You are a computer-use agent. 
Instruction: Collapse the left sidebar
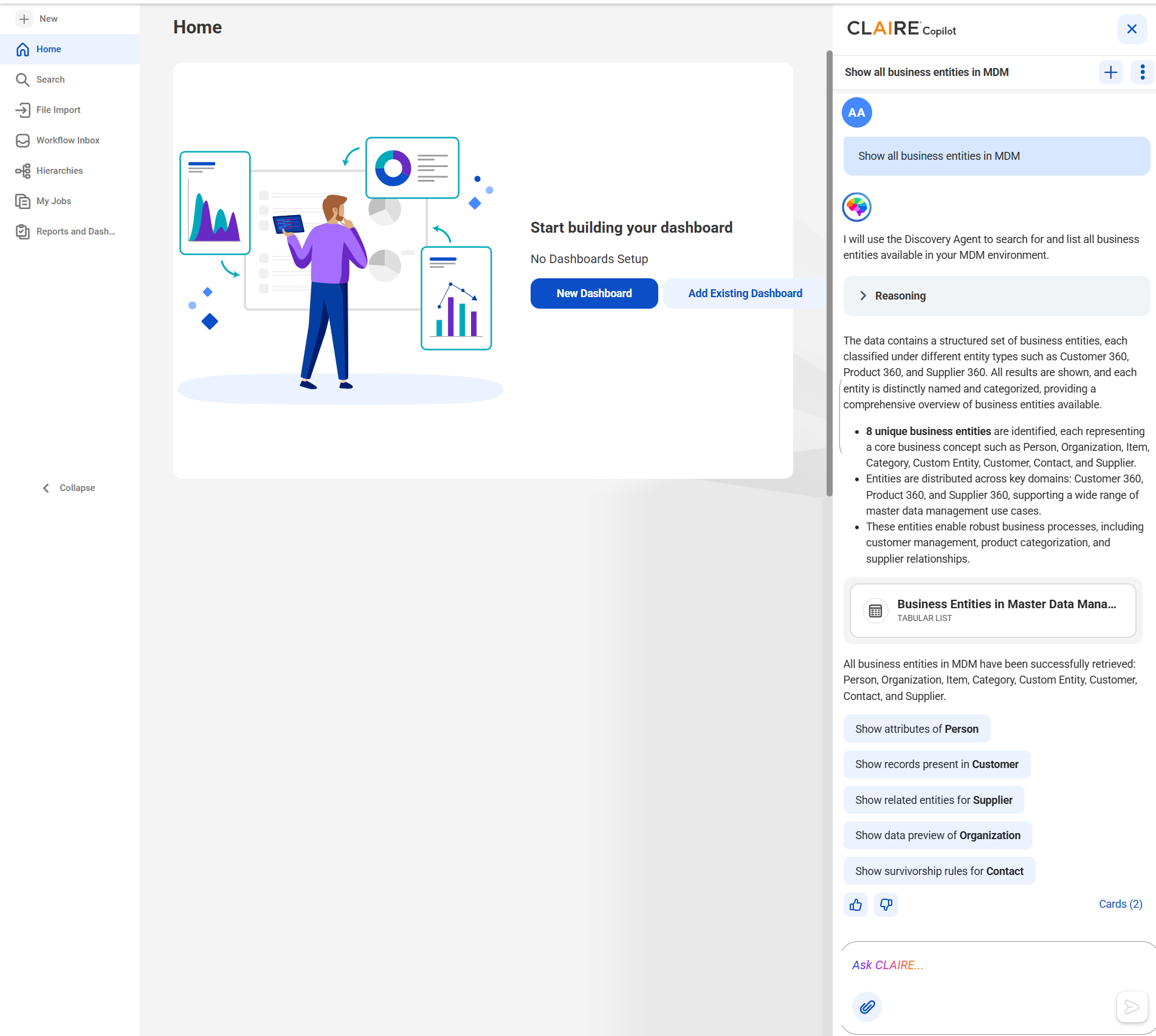point(69,488)
